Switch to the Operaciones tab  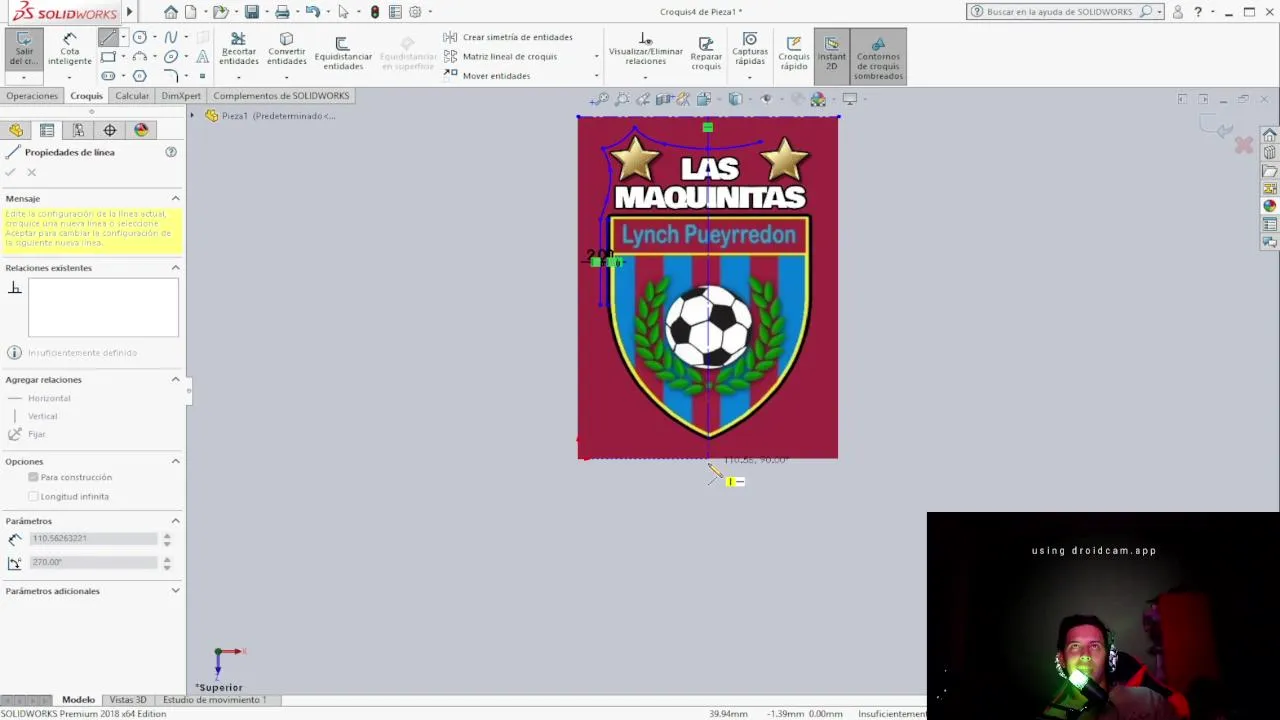point(32,96)
